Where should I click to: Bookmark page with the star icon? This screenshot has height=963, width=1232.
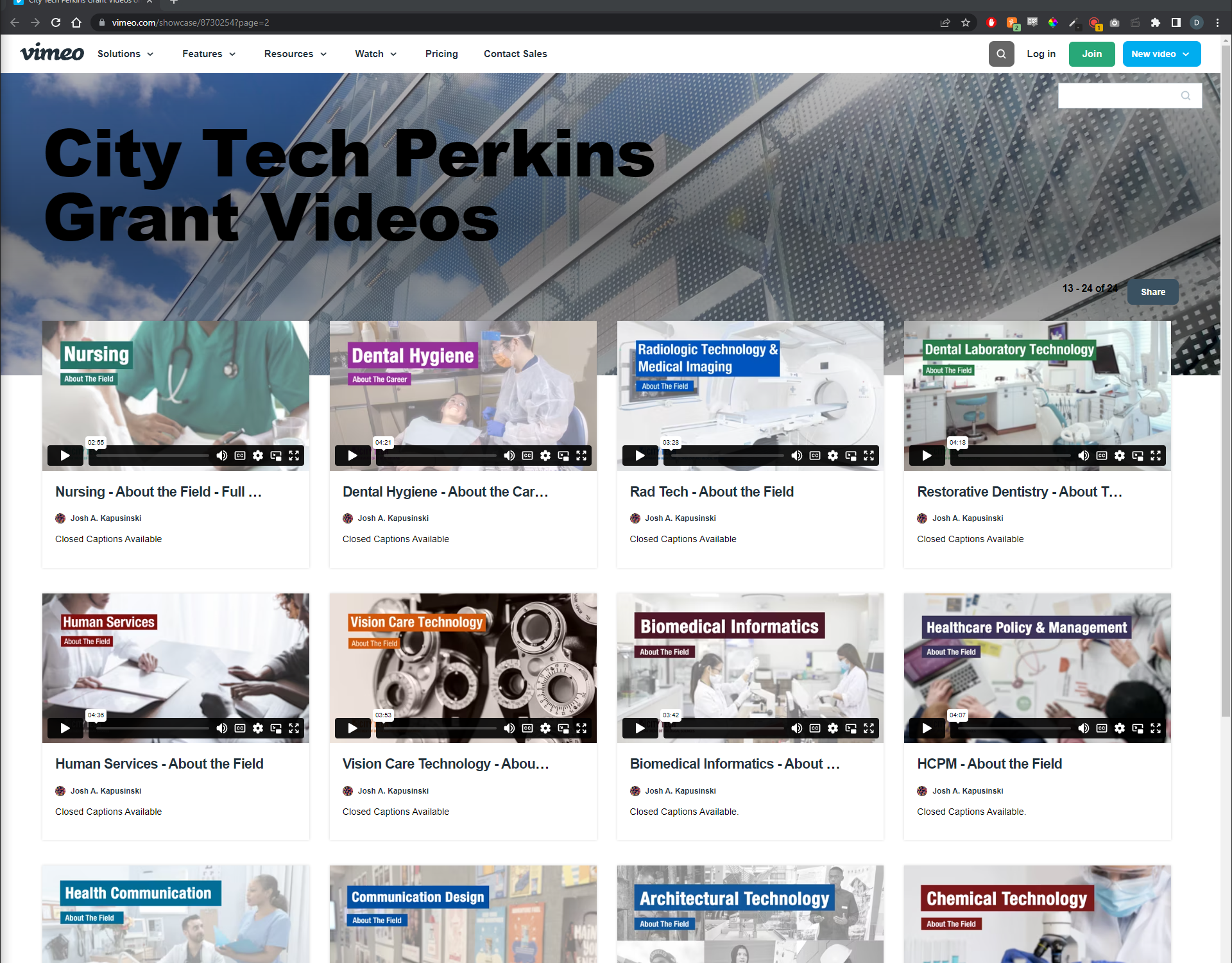(966, 22)
